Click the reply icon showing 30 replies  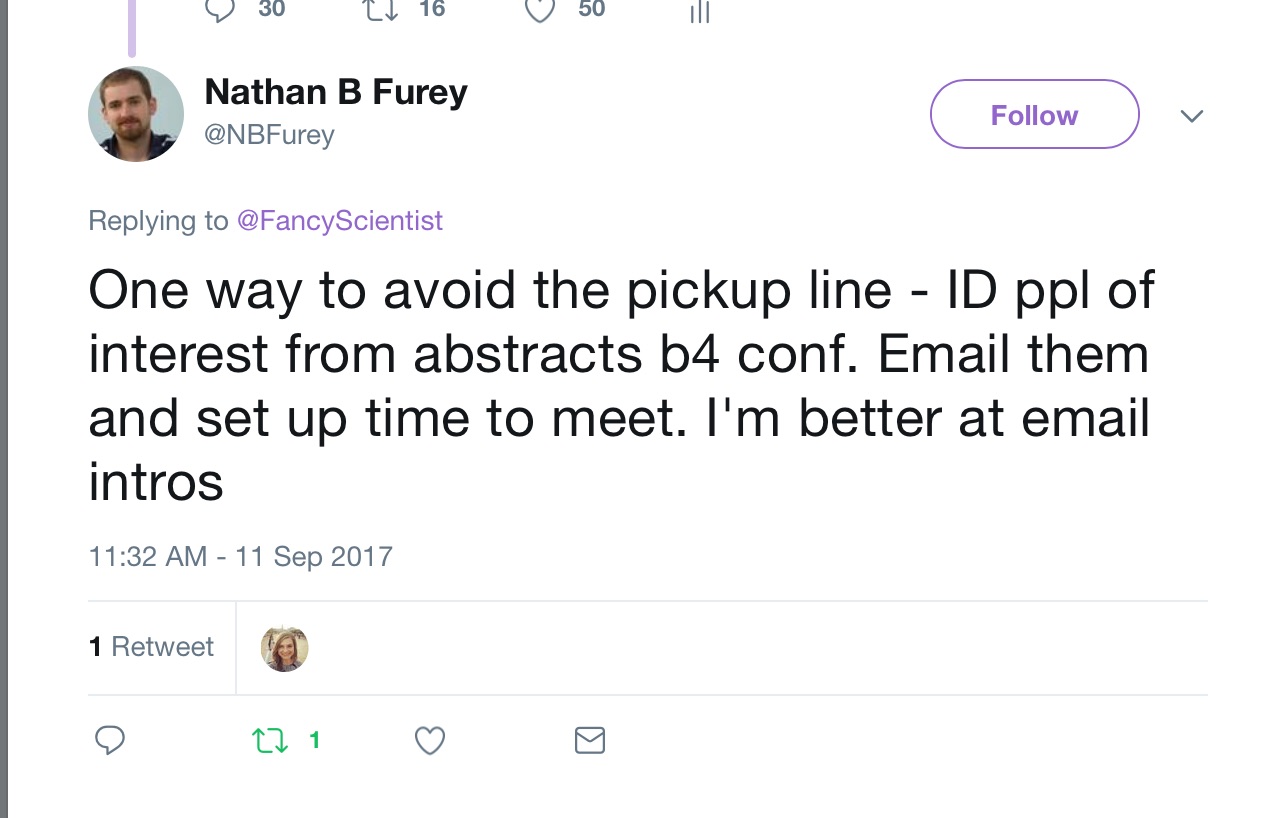click(220, 10)
